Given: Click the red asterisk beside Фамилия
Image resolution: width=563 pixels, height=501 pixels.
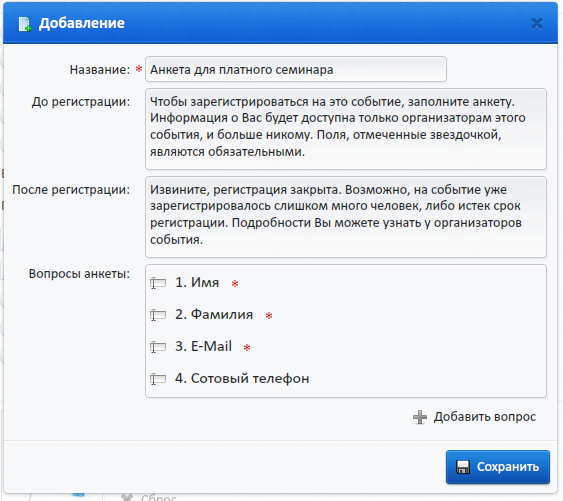Looking at the screenshot, I should click(x=269, y=316).
